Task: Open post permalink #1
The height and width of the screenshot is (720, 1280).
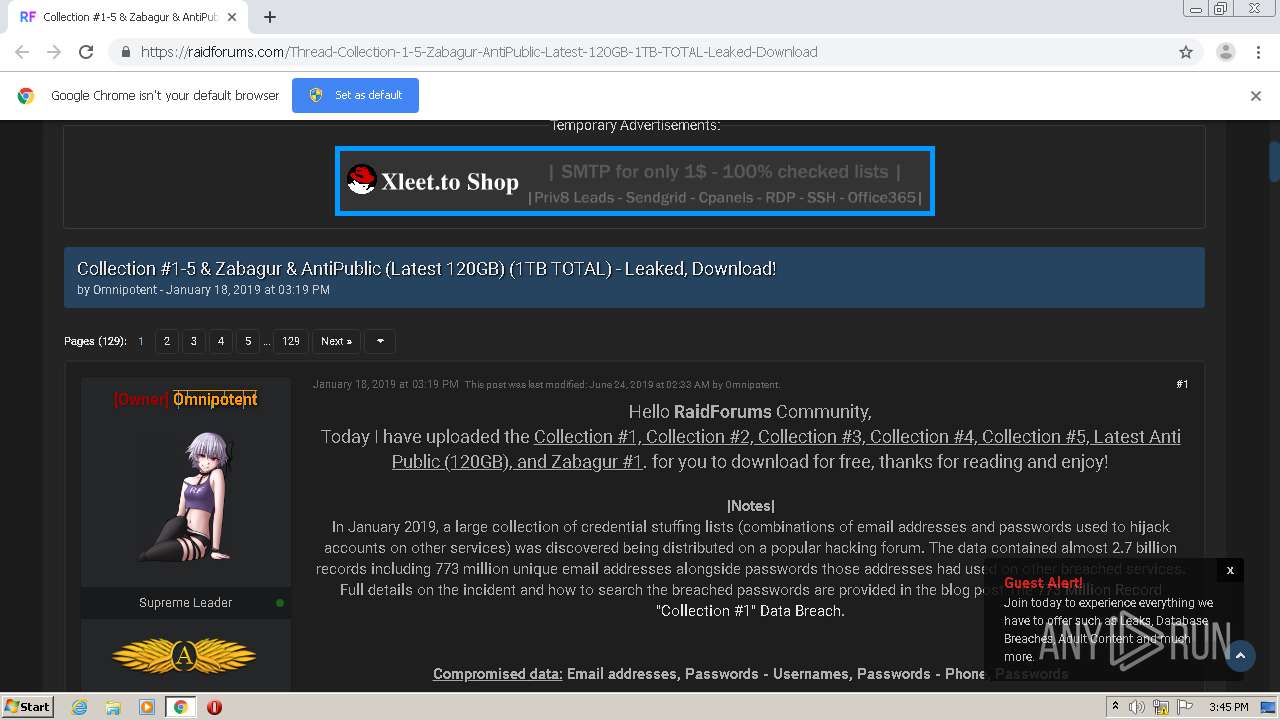Action: click(x=1182, y=384)
